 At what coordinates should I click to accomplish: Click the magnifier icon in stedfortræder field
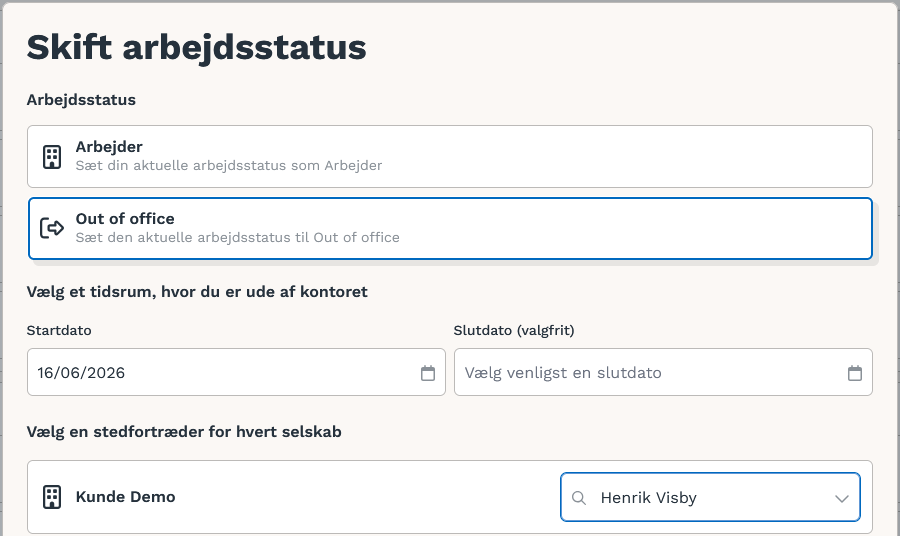[x=579, y=498]
